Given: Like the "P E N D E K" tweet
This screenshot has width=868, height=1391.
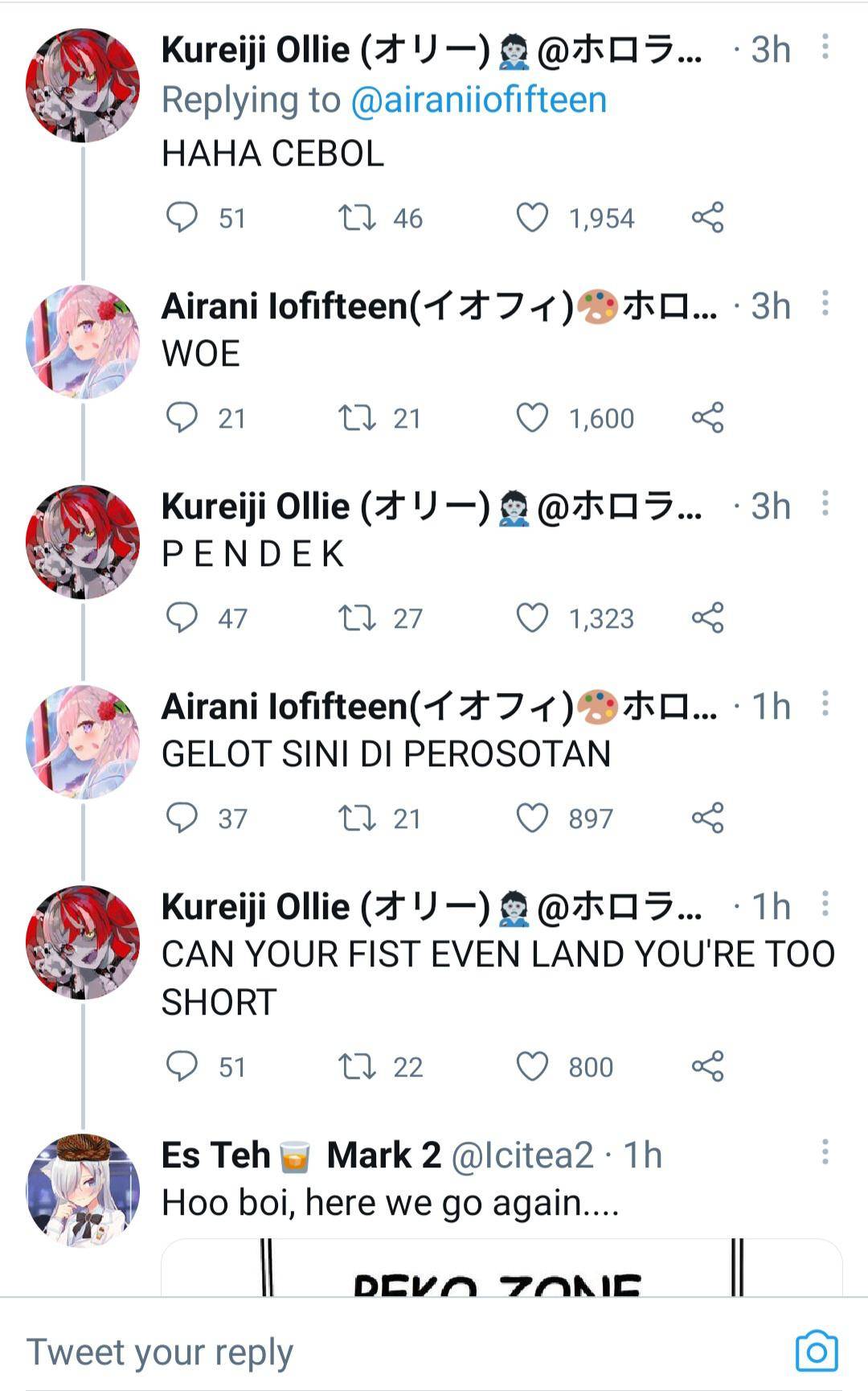Looking at the screenshot, I should (x=532, y=618).
